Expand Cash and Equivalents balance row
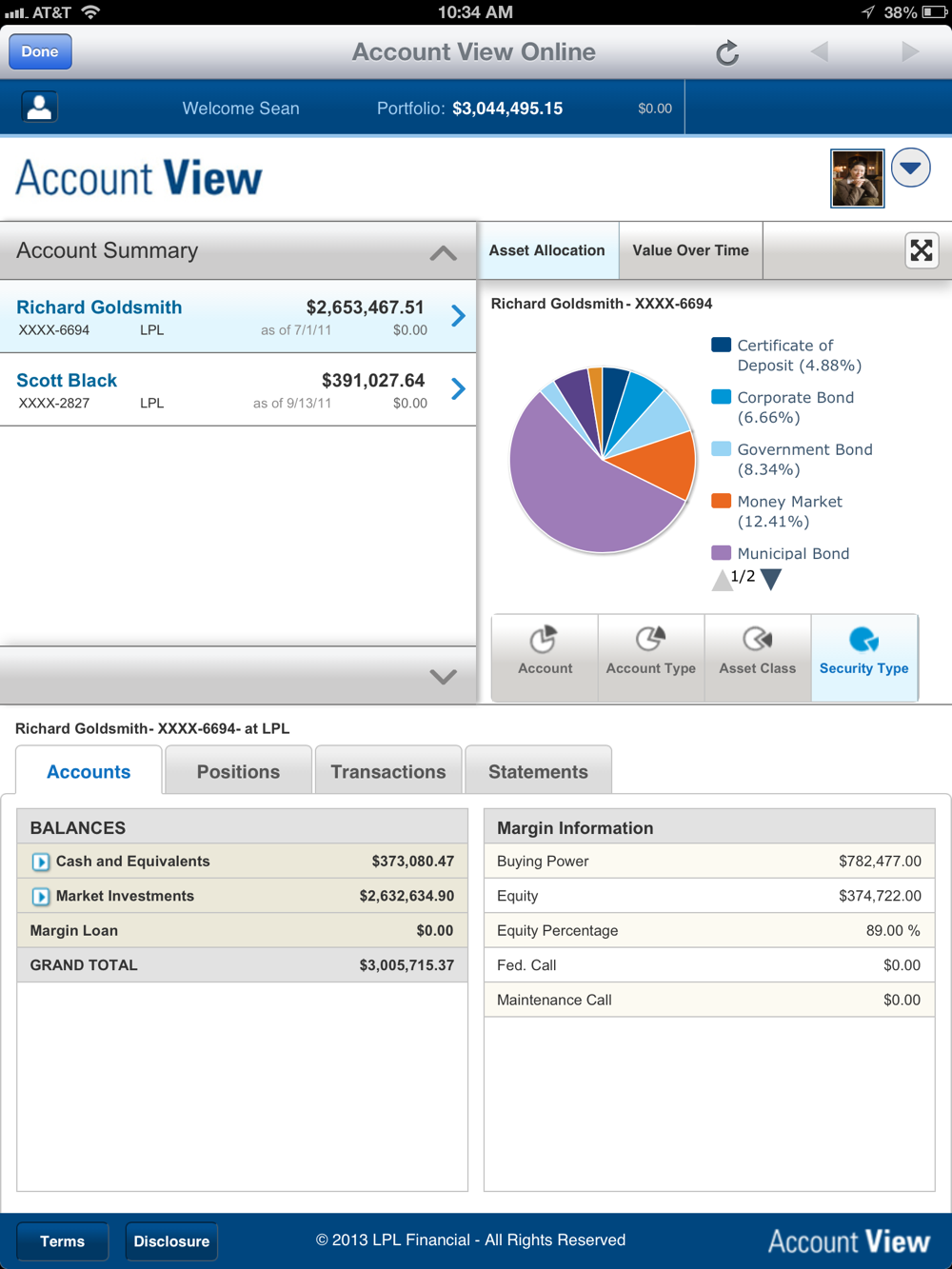 [x=41, y=862]
